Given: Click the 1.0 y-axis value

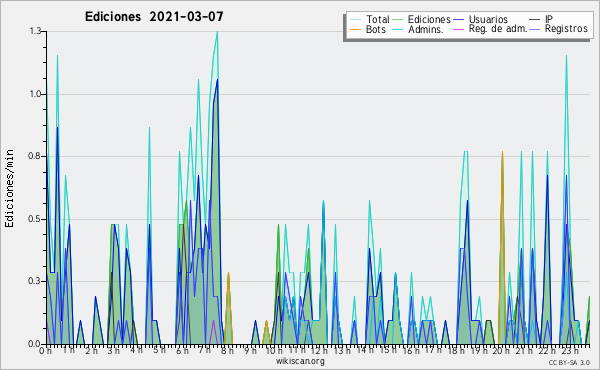Looking at the screenshot, I should click(x=35, y=94).
